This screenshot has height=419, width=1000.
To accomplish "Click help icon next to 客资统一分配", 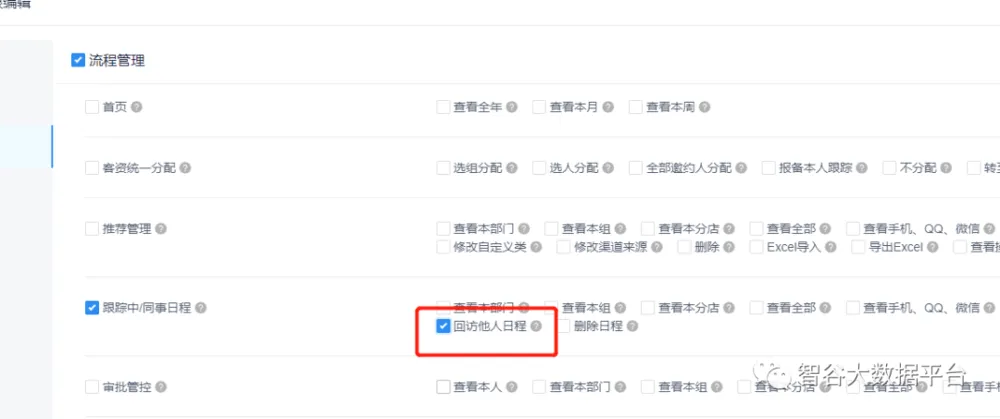I will [x=185, y=168].
